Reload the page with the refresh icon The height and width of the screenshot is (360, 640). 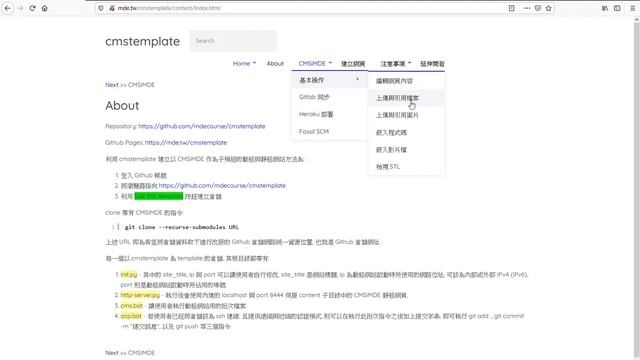[x=32, y=8]
